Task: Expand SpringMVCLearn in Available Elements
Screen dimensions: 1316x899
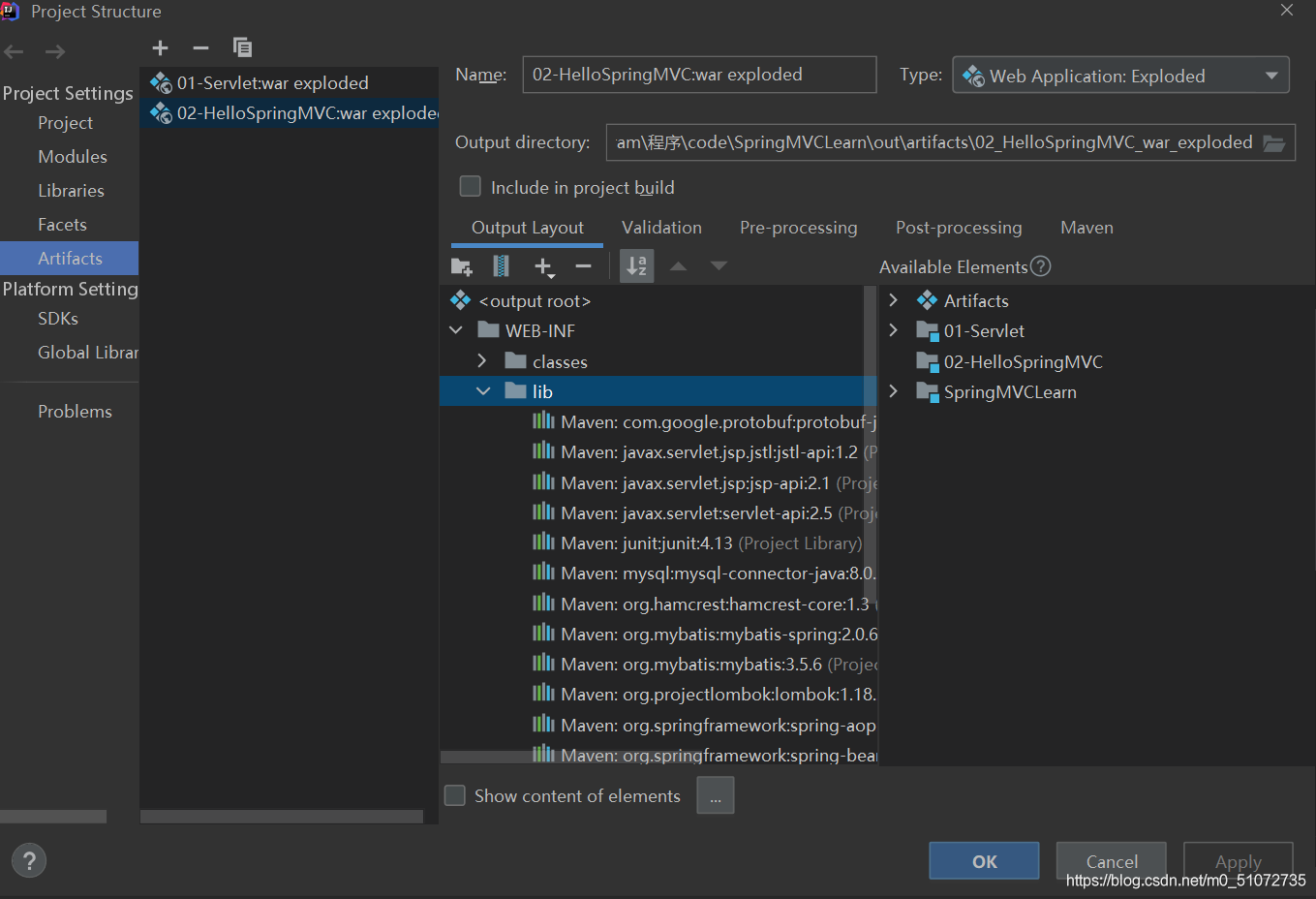Action: click(893, 391)
